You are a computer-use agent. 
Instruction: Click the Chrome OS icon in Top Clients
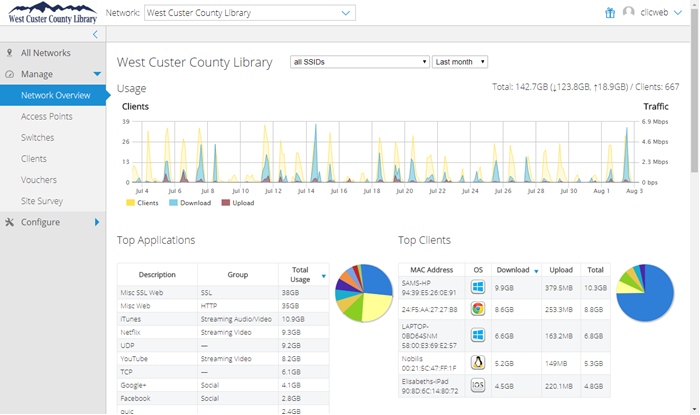[478, 310]
